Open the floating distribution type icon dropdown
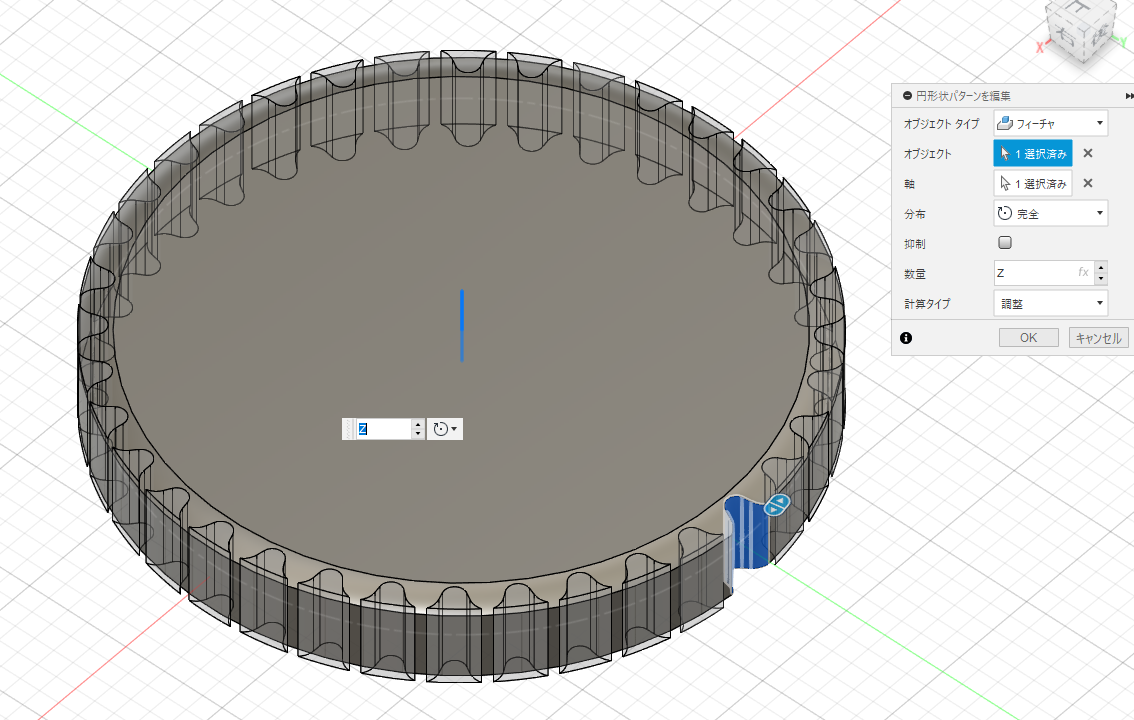 [445, 429]
